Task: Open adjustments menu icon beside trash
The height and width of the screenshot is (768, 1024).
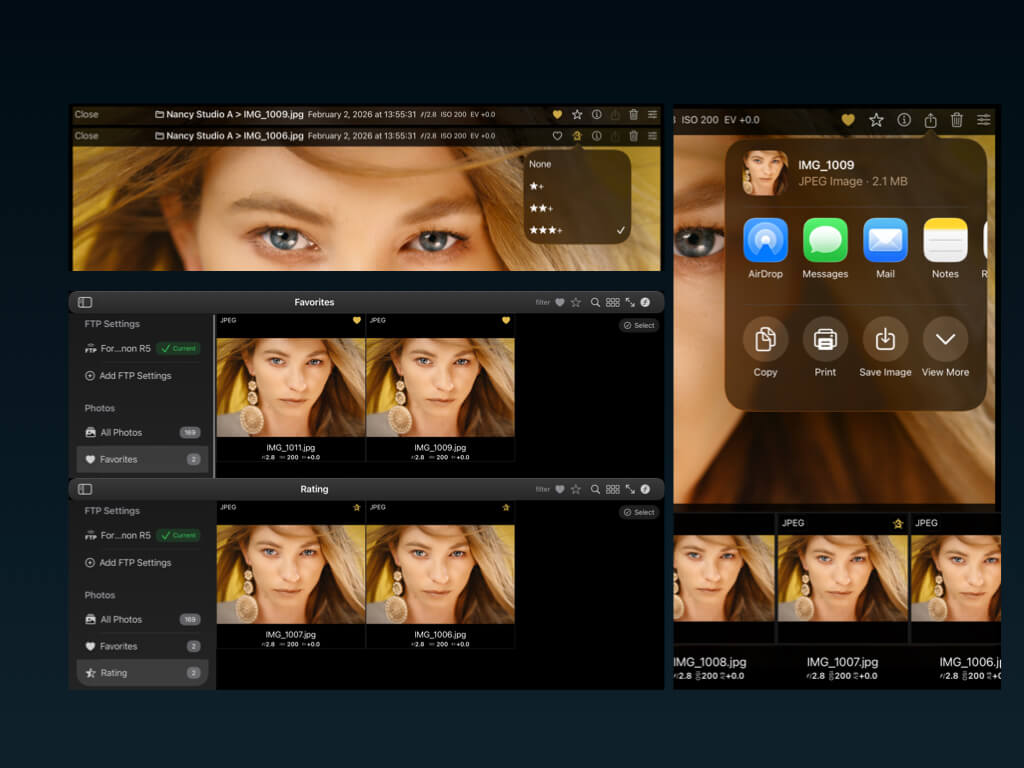Action: coord(984,120)
